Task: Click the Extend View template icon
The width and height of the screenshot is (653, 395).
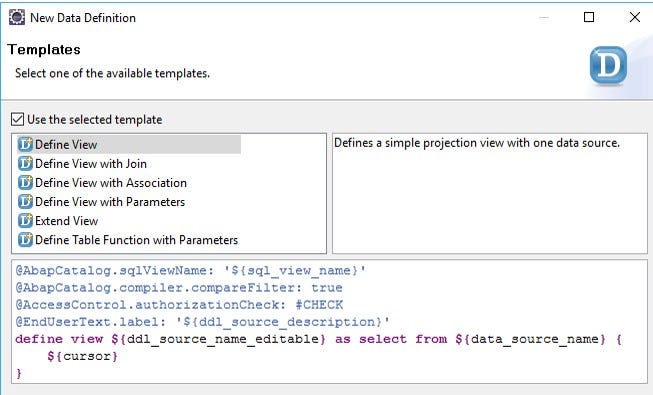Action: 25,221
